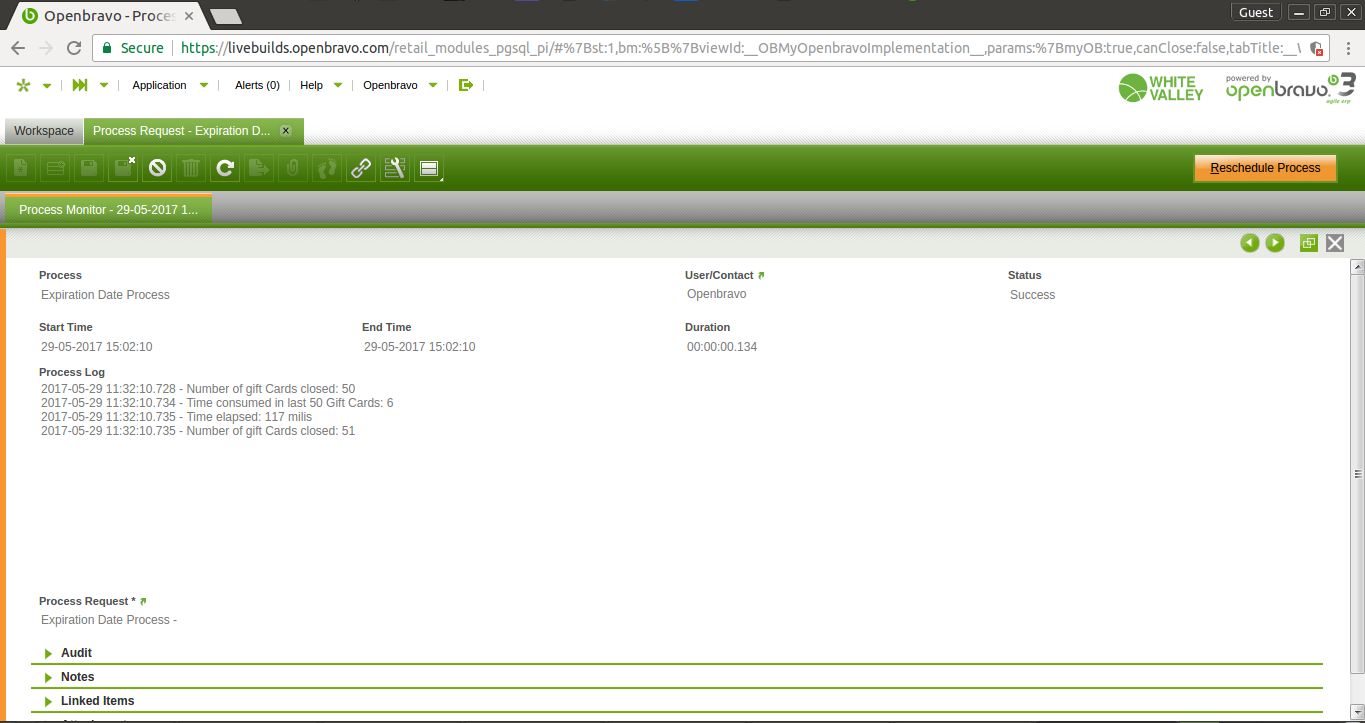This screenshot has width=1365, height=723.
Task: Click the User/Contact value Openbravo
Action: 716,295
